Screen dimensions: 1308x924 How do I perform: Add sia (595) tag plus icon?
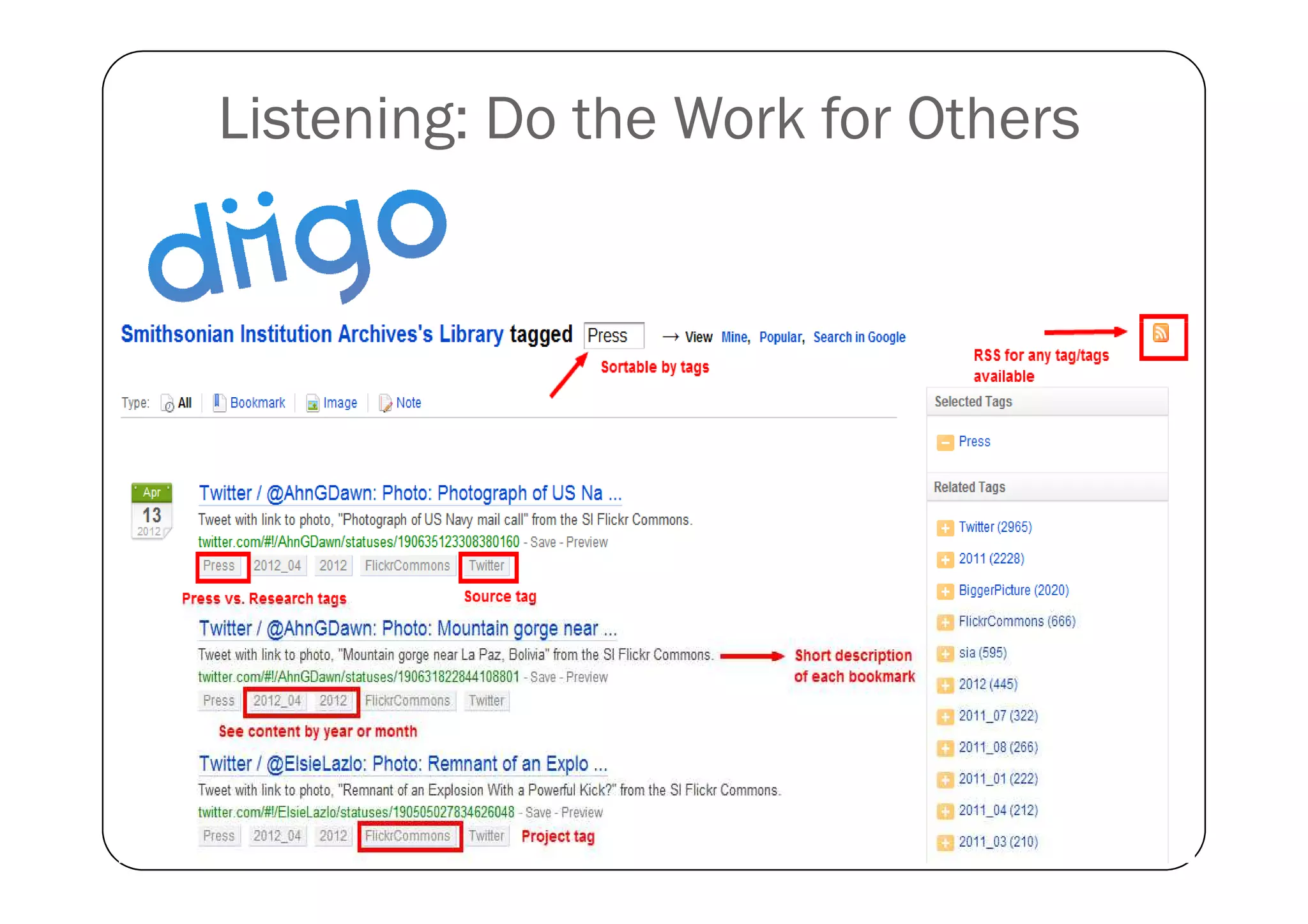945,654
